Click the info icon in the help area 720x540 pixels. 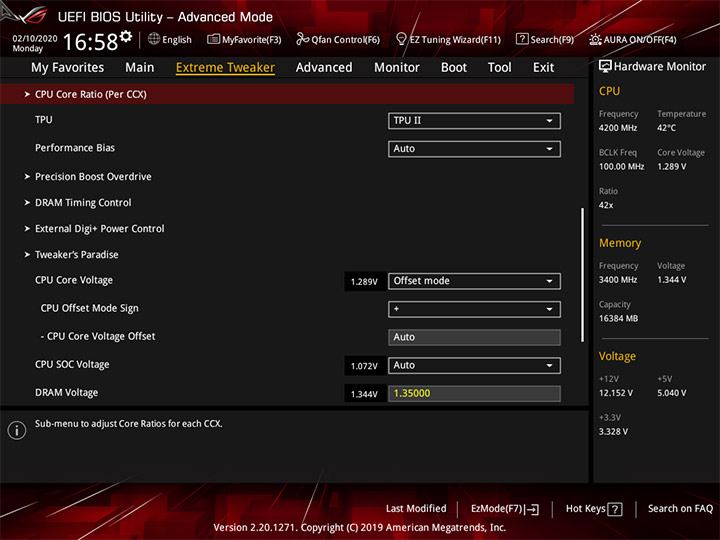(17, 430)
